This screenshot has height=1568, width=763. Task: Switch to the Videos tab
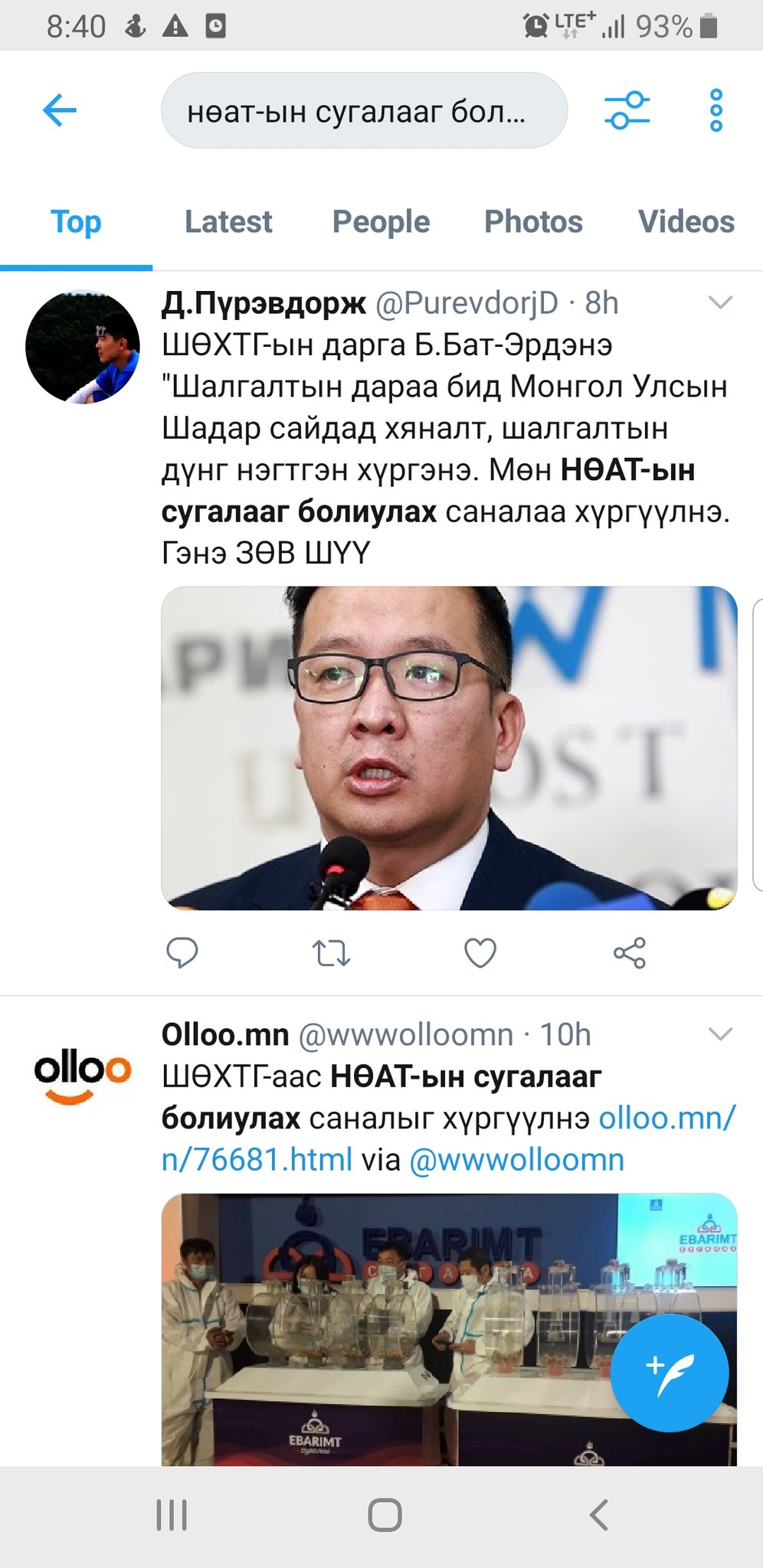pyautogui.click(x=686, y=221)
